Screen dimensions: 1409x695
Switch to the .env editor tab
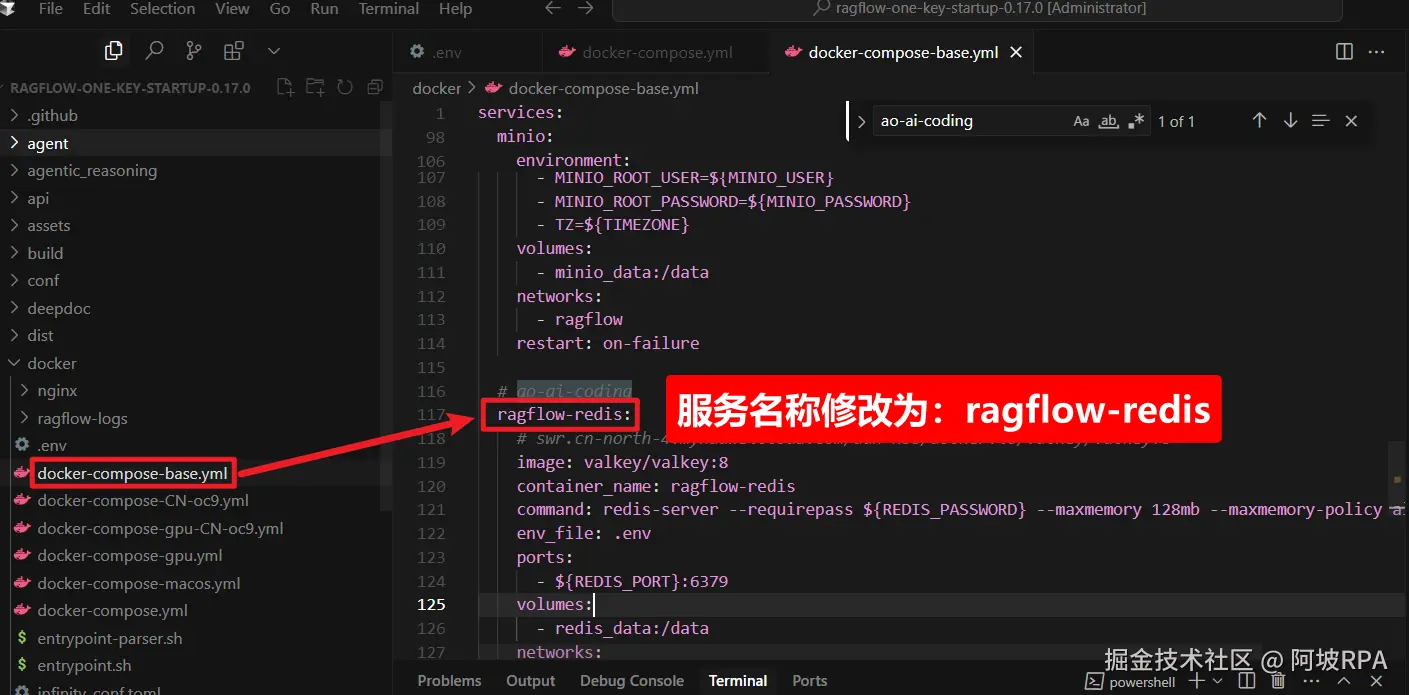point(467,52)
